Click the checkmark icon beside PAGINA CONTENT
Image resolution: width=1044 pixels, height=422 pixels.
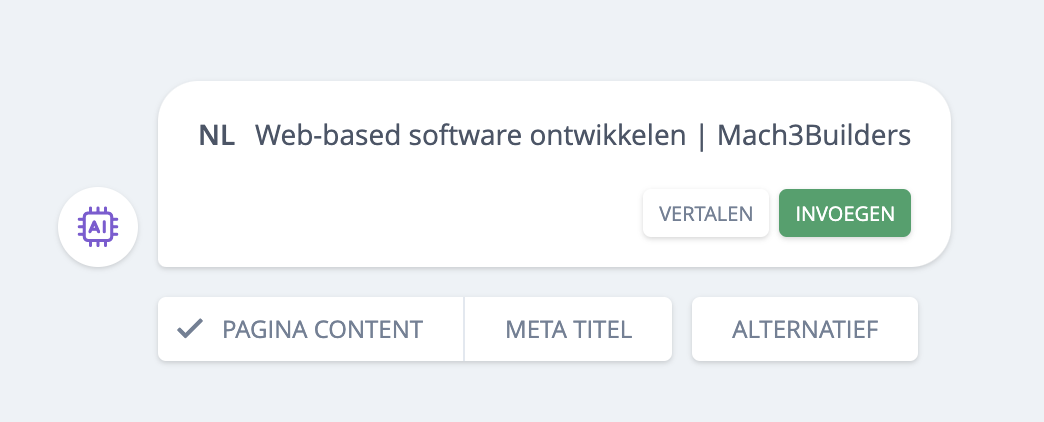tap(190, 329)
